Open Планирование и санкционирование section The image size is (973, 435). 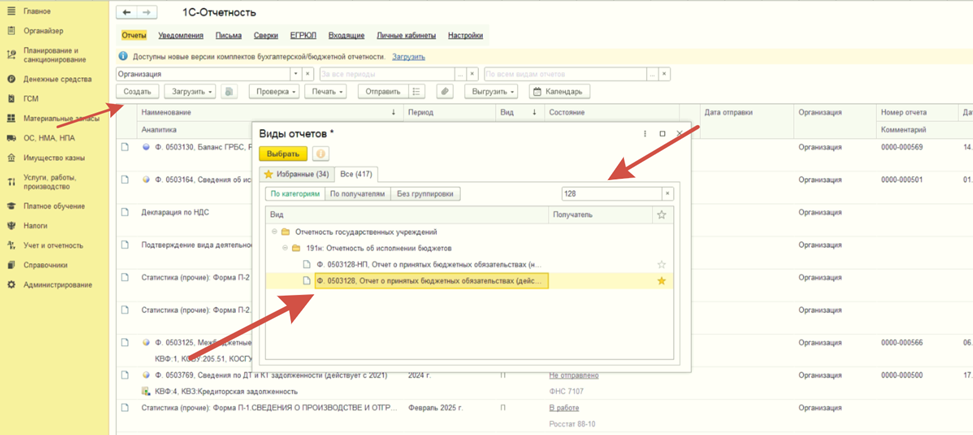53,55
